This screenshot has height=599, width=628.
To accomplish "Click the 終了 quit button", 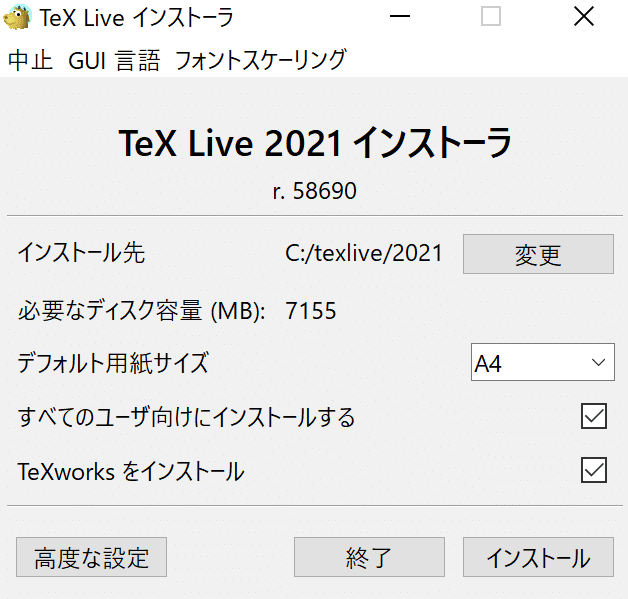I will pyautogui.click(x=369, y=557).
